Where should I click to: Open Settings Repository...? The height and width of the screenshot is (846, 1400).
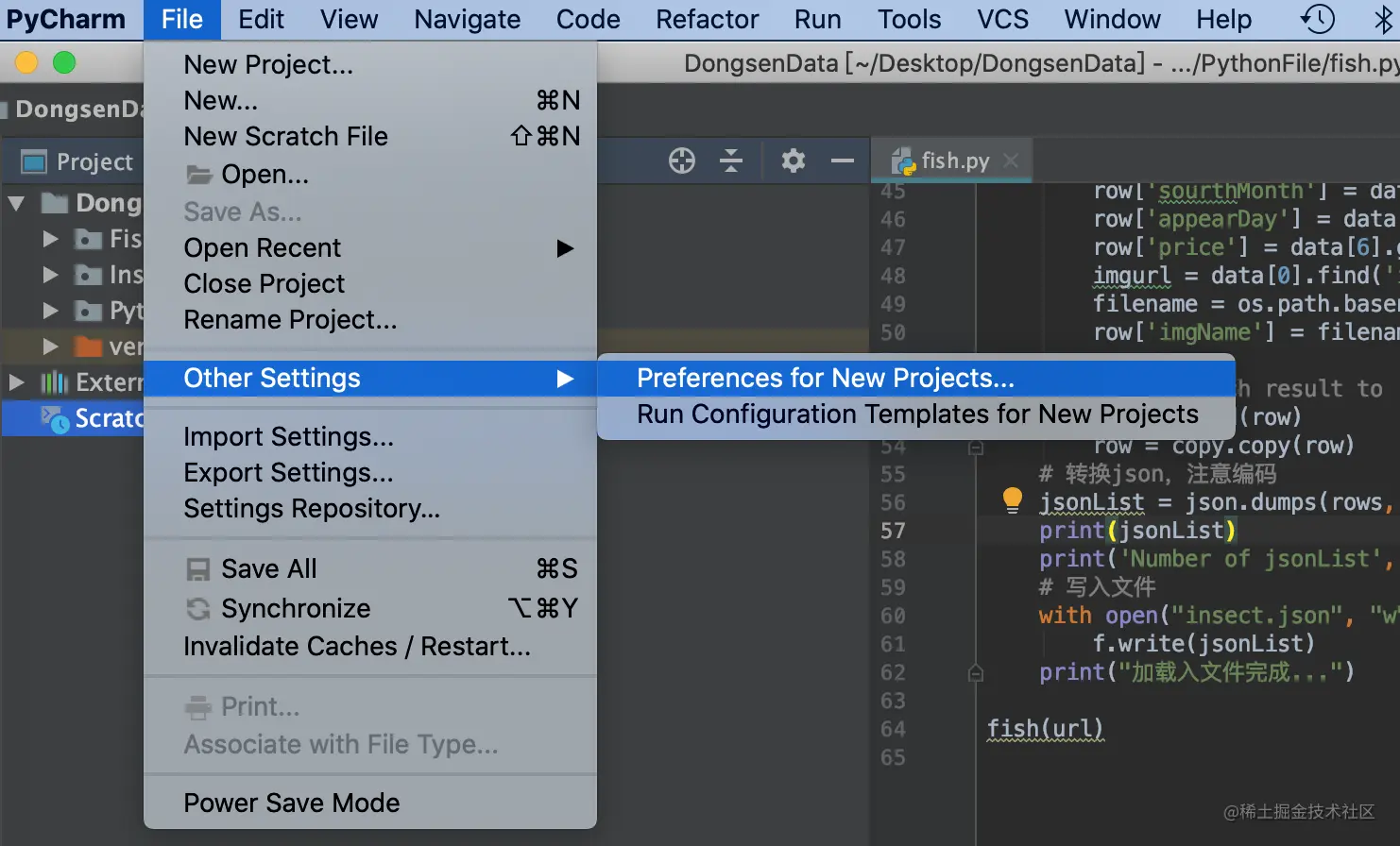tap(370, 509)
